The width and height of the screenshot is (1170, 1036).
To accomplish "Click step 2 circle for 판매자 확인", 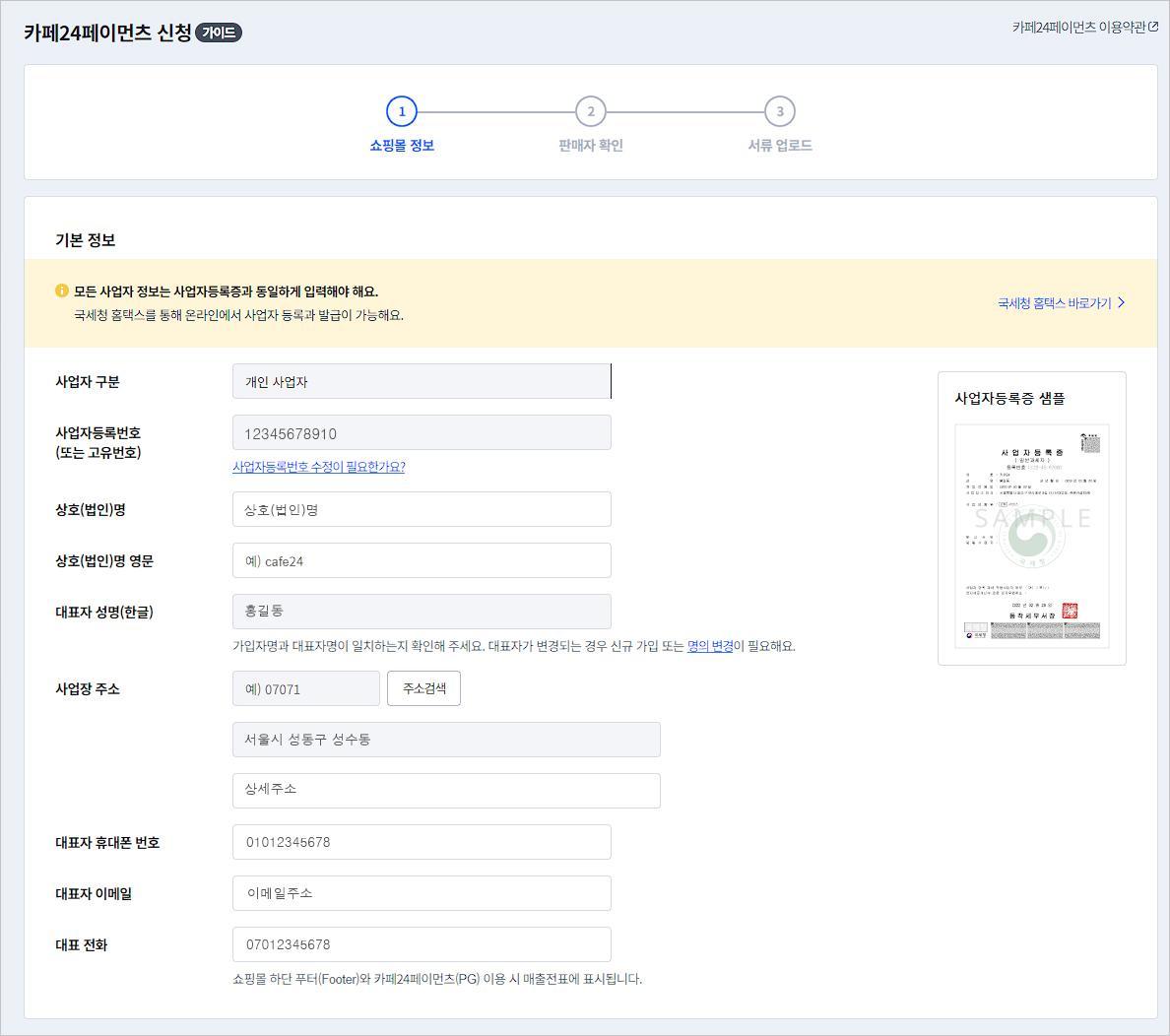I will tap(590, 111).
